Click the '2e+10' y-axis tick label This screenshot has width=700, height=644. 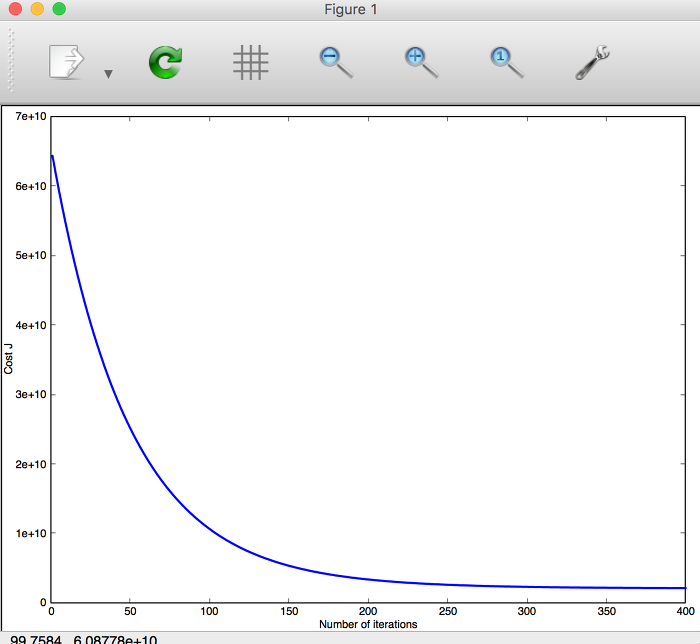click(31, 464)
